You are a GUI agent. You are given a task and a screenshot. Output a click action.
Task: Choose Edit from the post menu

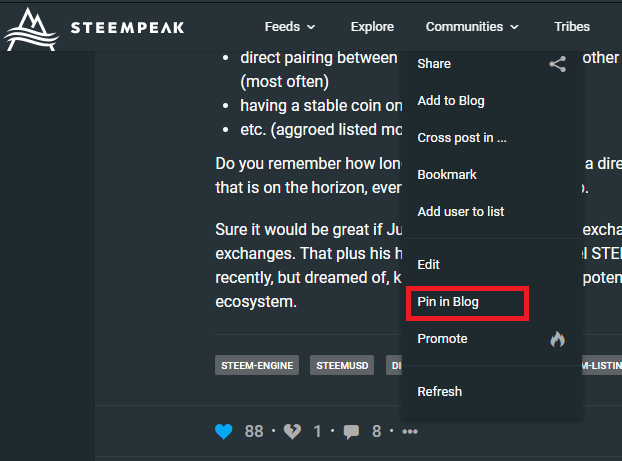tap(428, 265)
